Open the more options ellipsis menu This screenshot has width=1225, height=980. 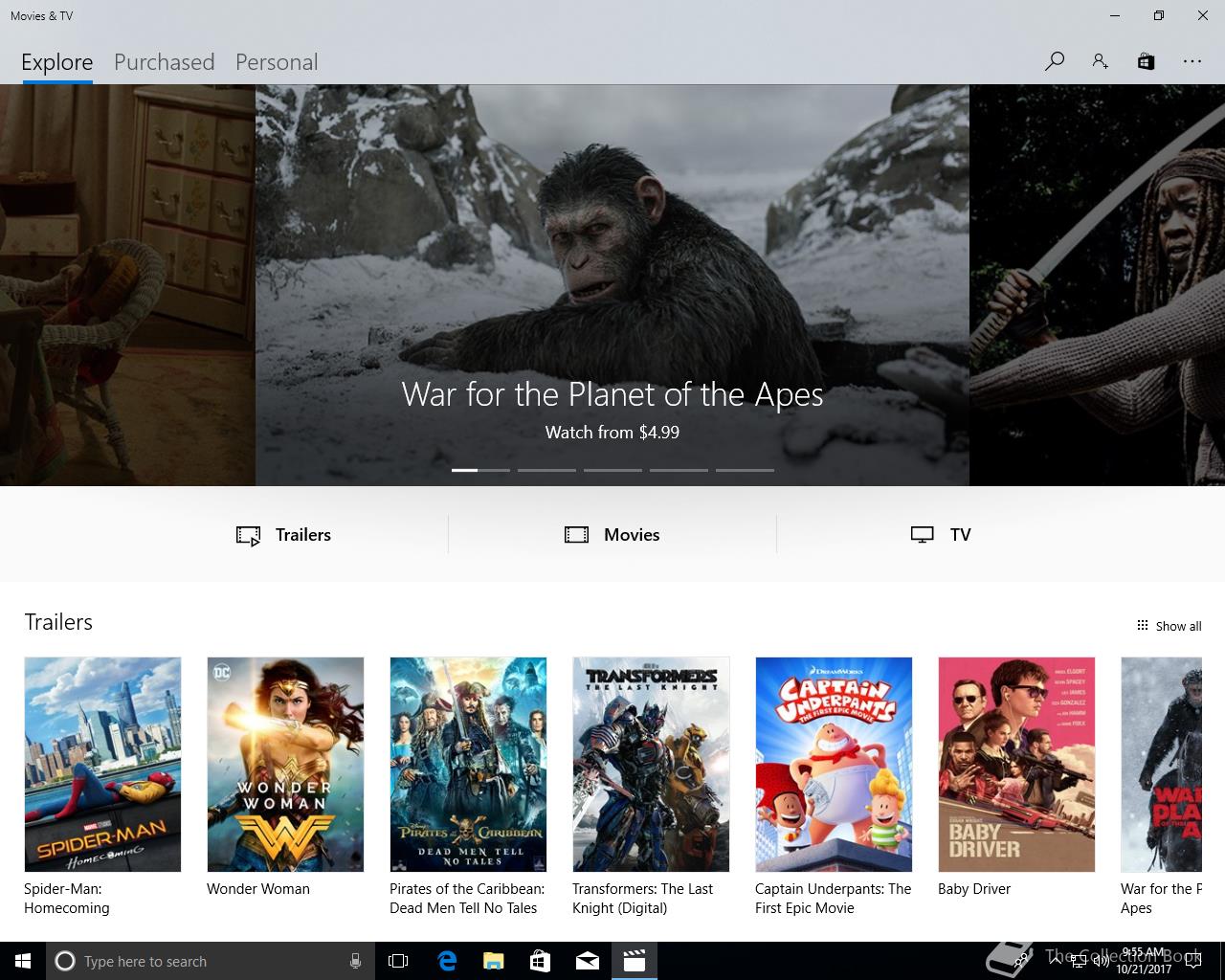(1192, 61)
